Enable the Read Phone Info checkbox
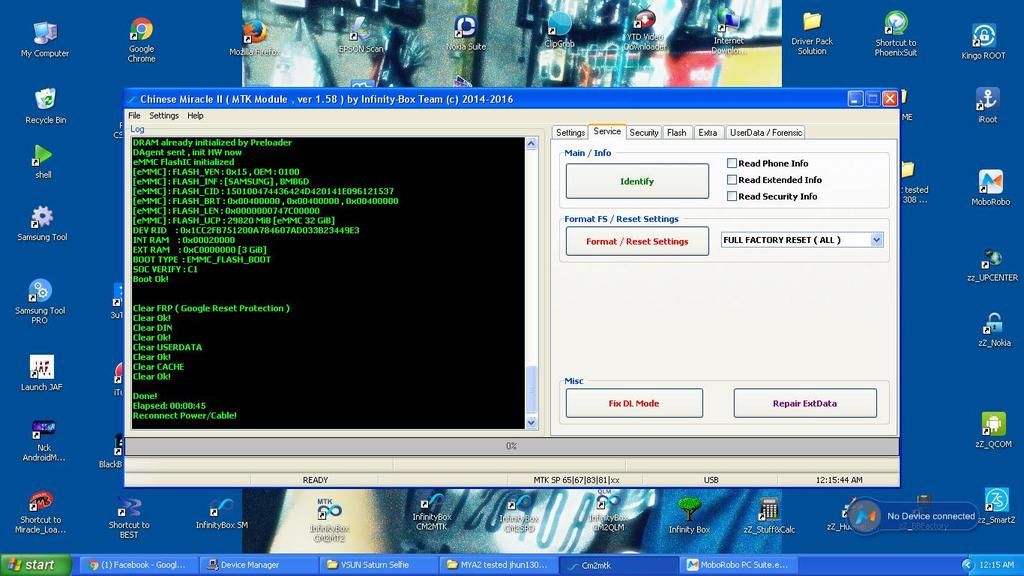The width and height of the screenshot is (1024, 576). [x=732, y=163]
